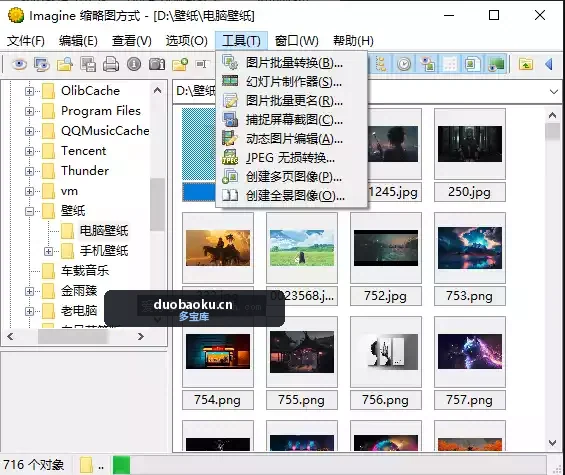Click thumbnail pane scroll up arrow
The image size is (565, 475).
pos(552,115)
